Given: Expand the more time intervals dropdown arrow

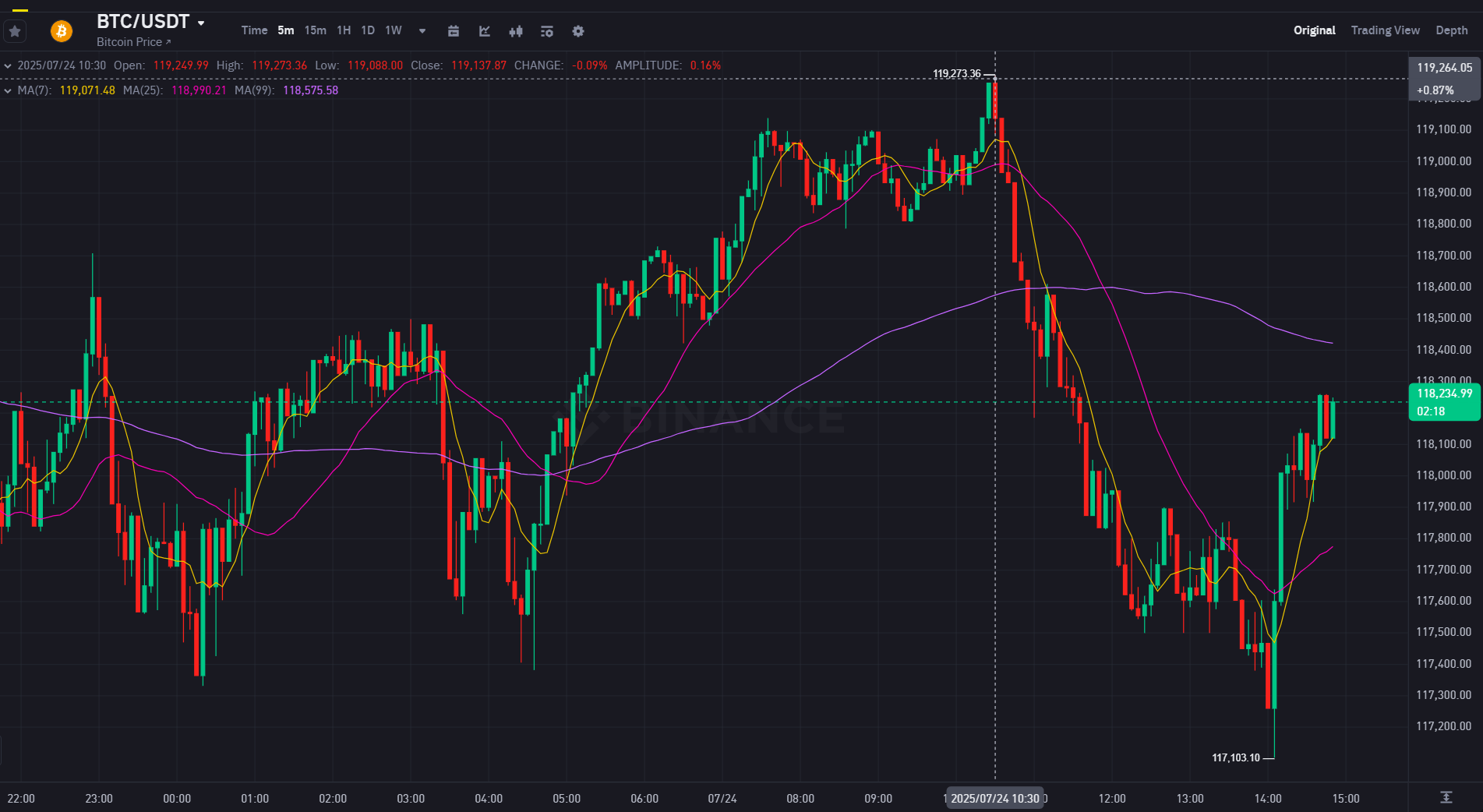Looking at the screenshot, I should (422, 31).
